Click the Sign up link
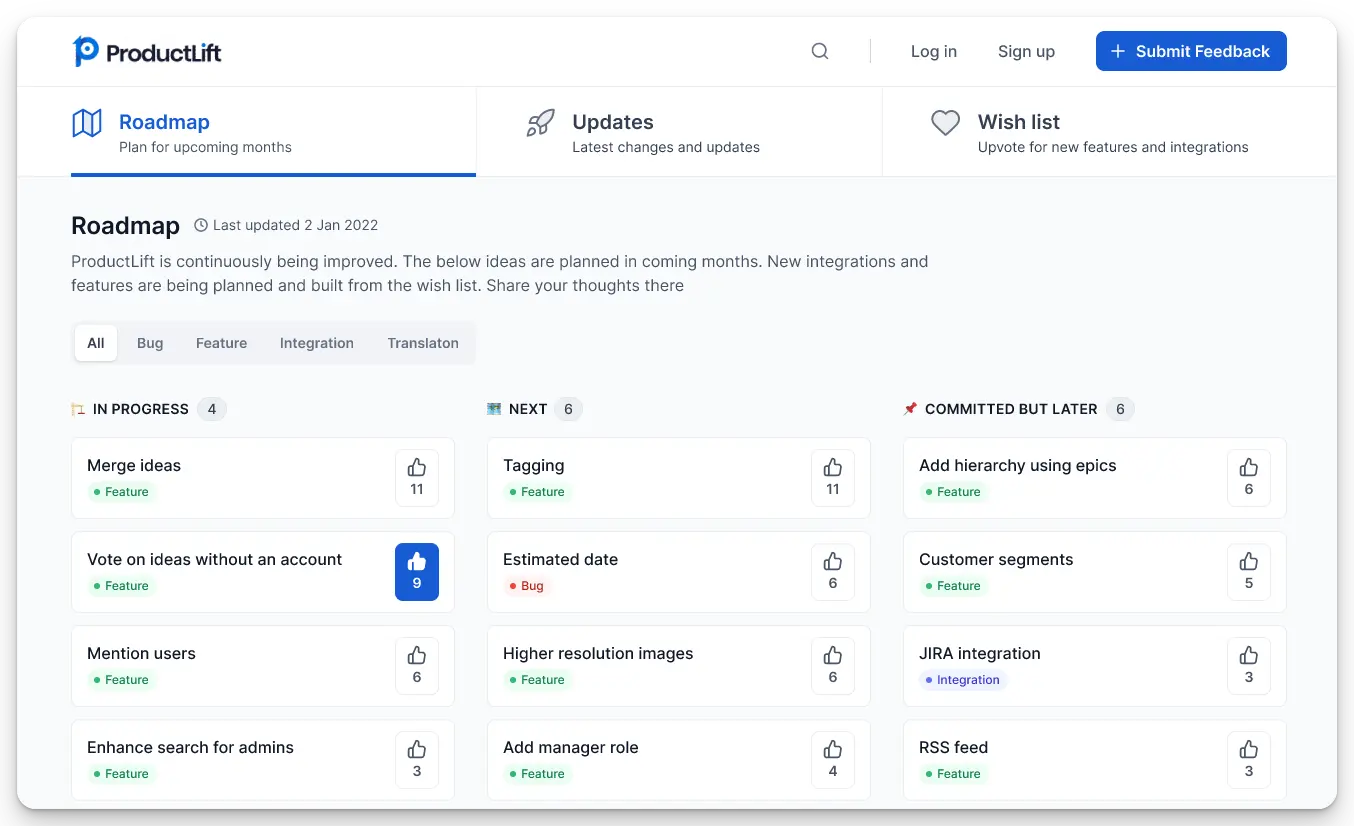The height and width of the screenshot is (826, 1354). (1026, 51)
